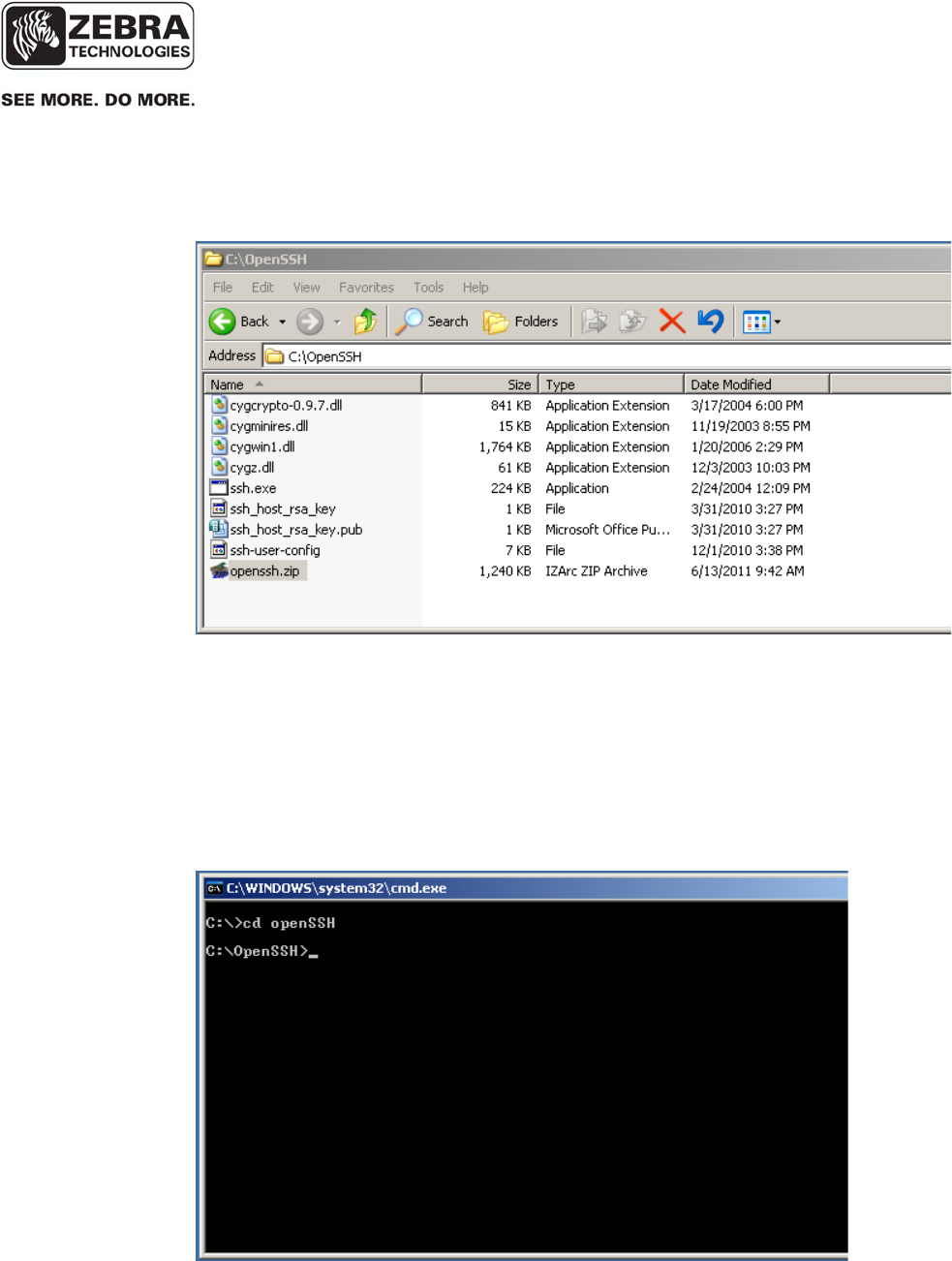
Task: Click the blue Undo arrow icon
Action: point(711,322)
